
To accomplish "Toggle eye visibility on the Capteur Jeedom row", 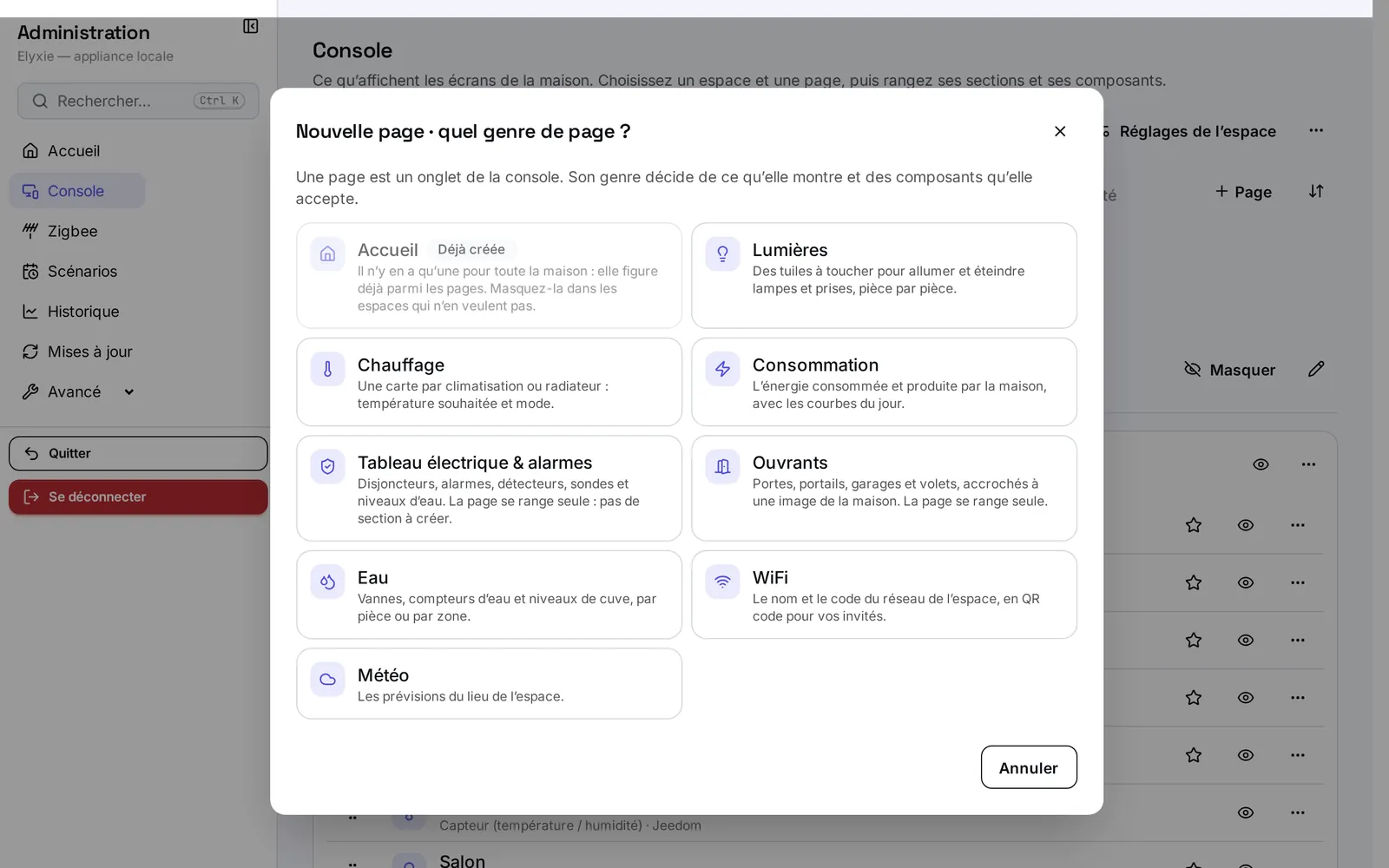I will pyautogui.click(x=1246, y=813).
